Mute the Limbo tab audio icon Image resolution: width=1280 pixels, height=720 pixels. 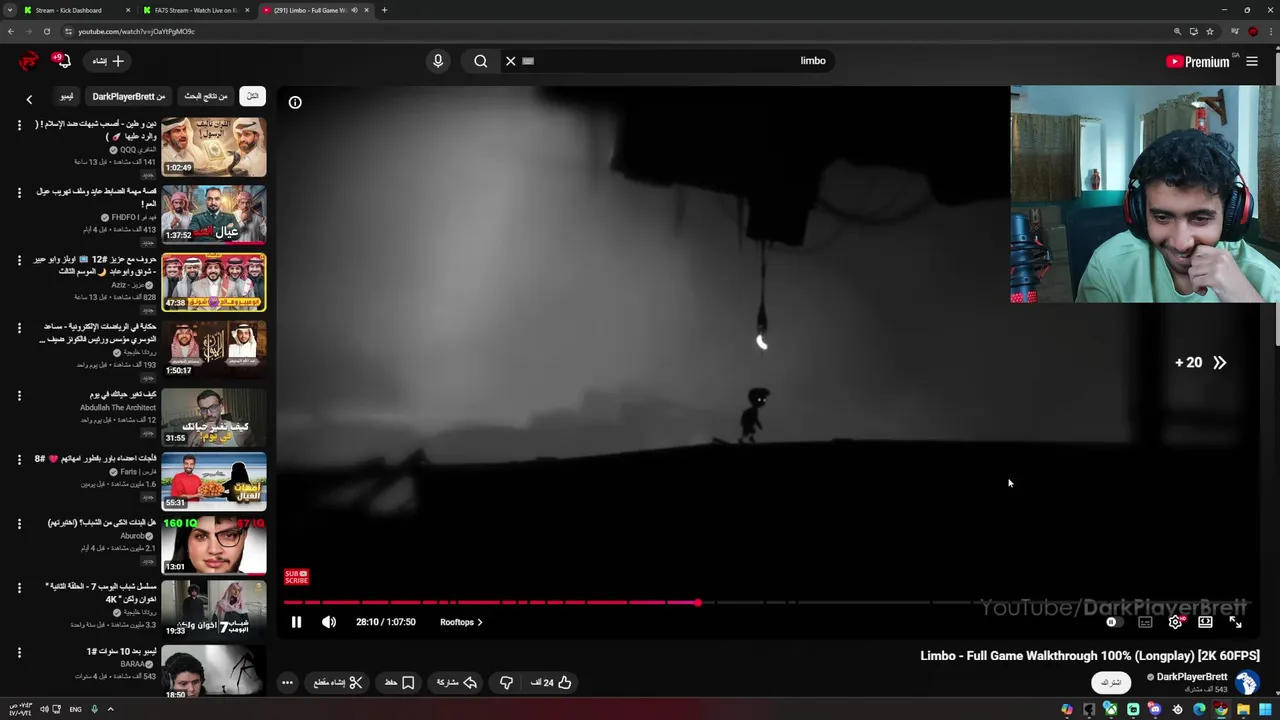click(x=354, y=10)
